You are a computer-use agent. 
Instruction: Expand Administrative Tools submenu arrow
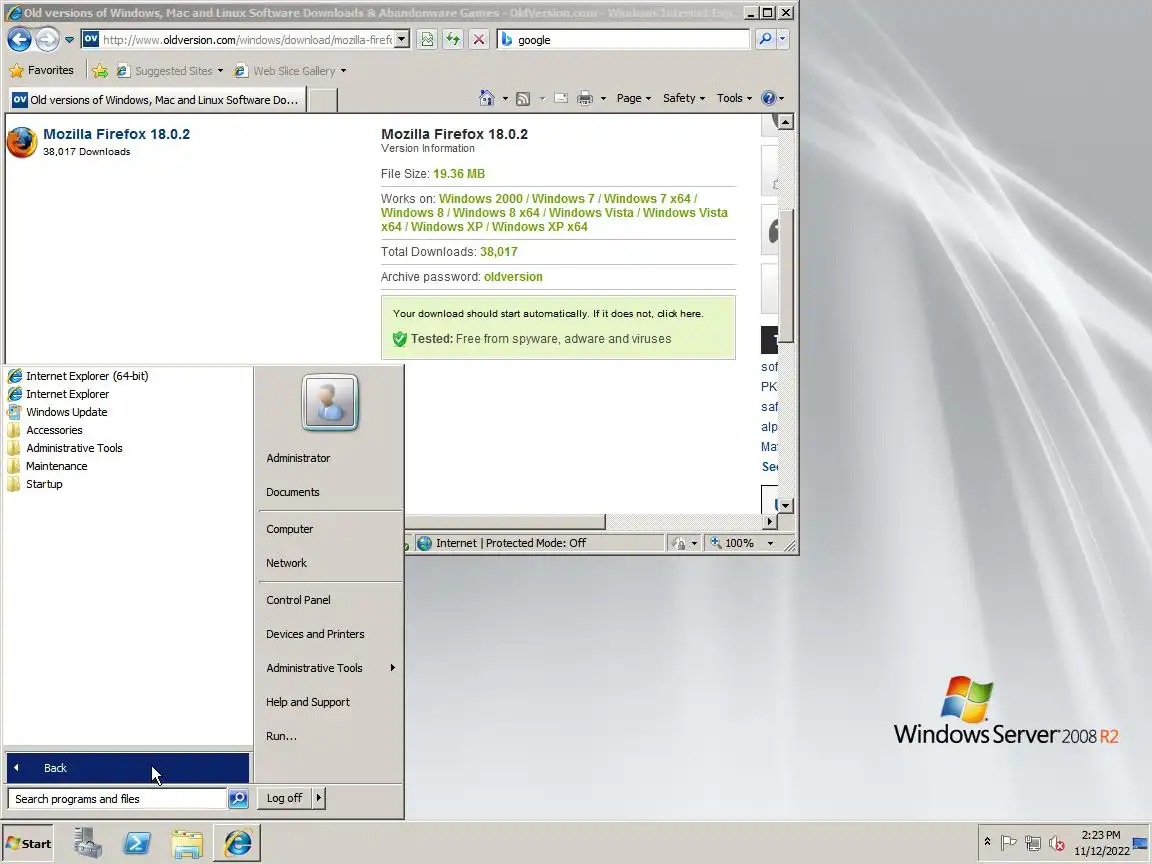point(392,668)
